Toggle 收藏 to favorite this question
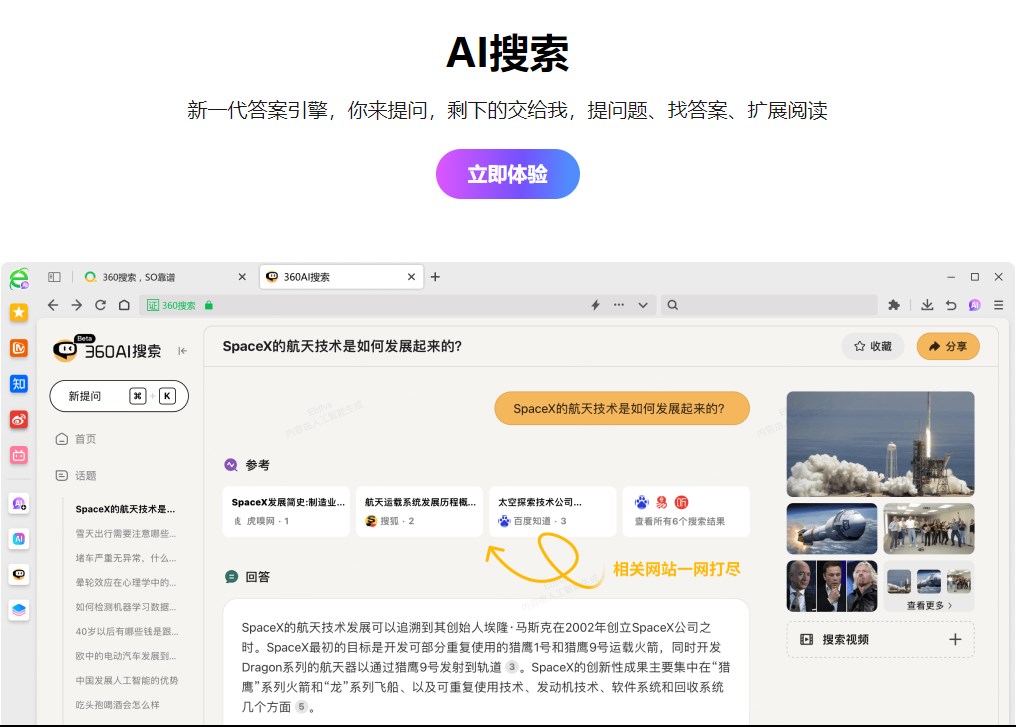This screenshot has width=1016, height=727. click(x=872, y=346)
